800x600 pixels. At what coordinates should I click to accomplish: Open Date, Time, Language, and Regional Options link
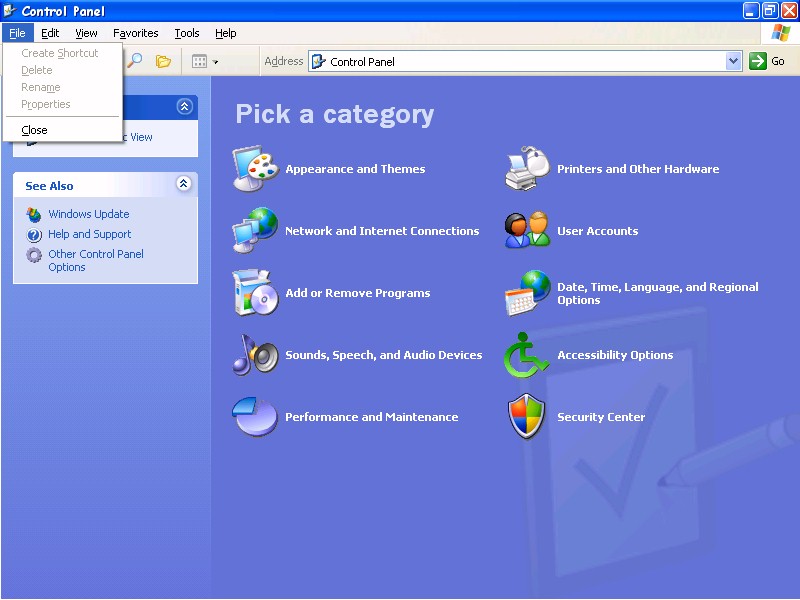click(x=658, y=293)
